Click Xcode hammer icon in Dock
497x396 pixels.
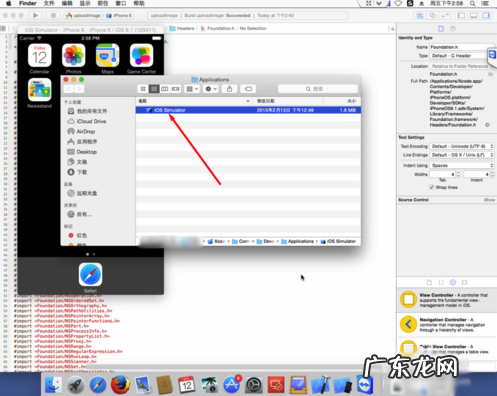[320, 385]
